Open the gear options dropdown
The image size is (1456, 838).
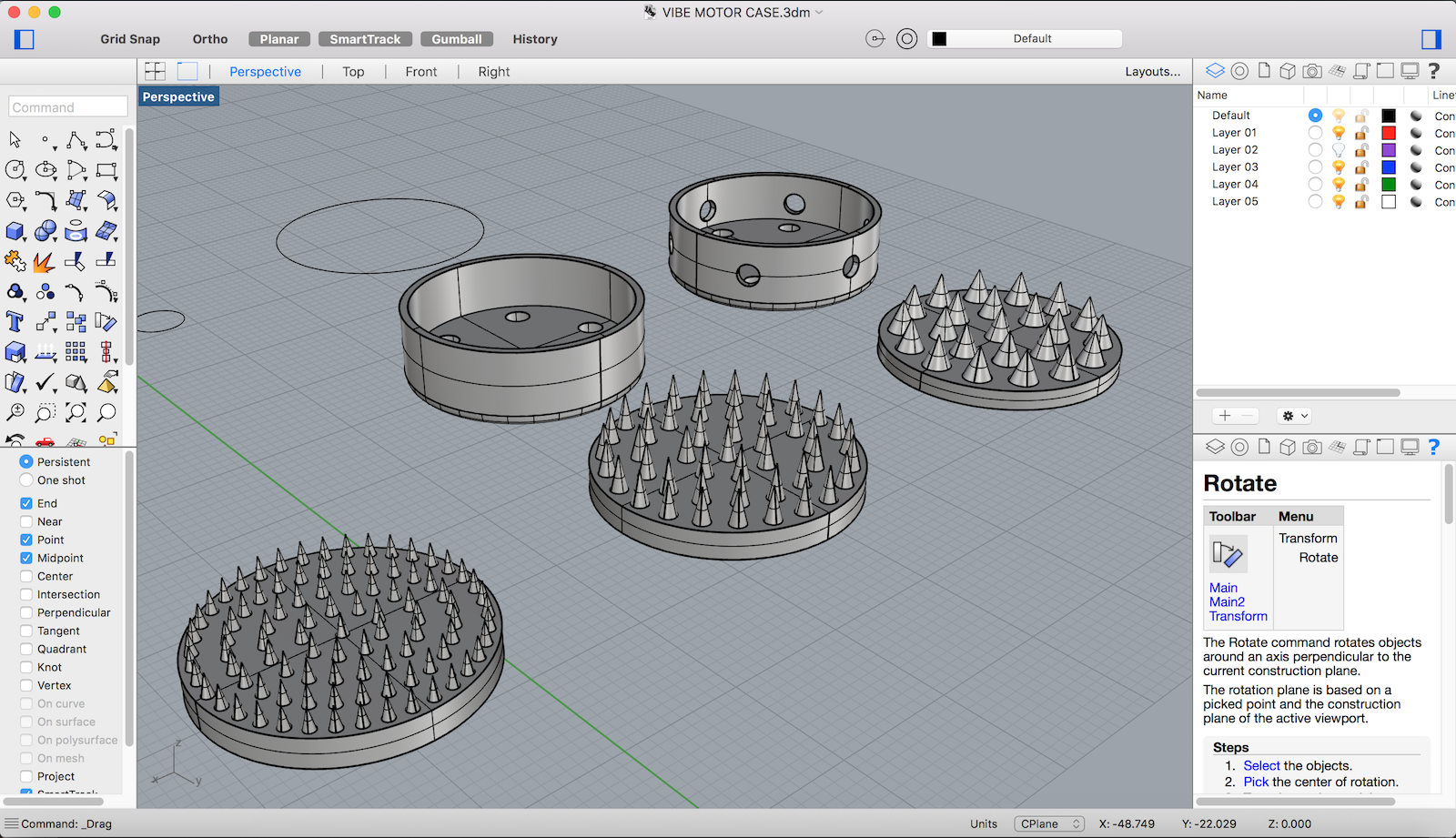point(1294,416)
